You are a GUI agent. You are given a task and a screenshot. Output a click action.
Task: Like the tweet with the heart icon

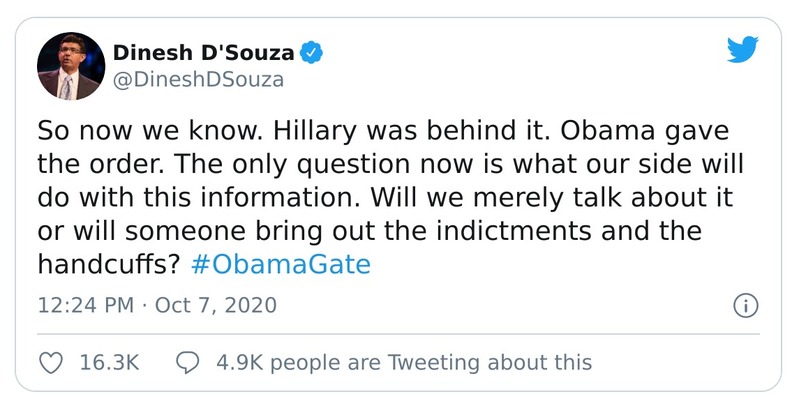(x=52, y=362)
